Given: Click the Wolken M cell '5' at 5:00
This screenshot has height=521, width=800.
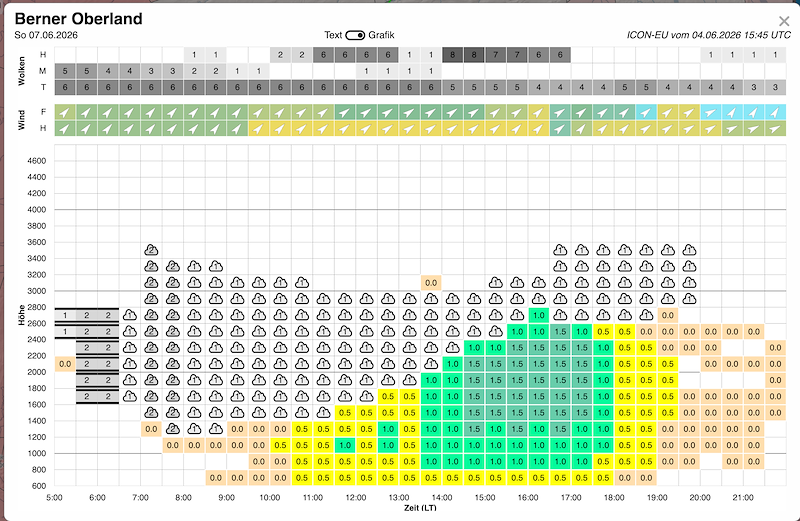Looking at the screenshot, I should (x=65, y=71).
